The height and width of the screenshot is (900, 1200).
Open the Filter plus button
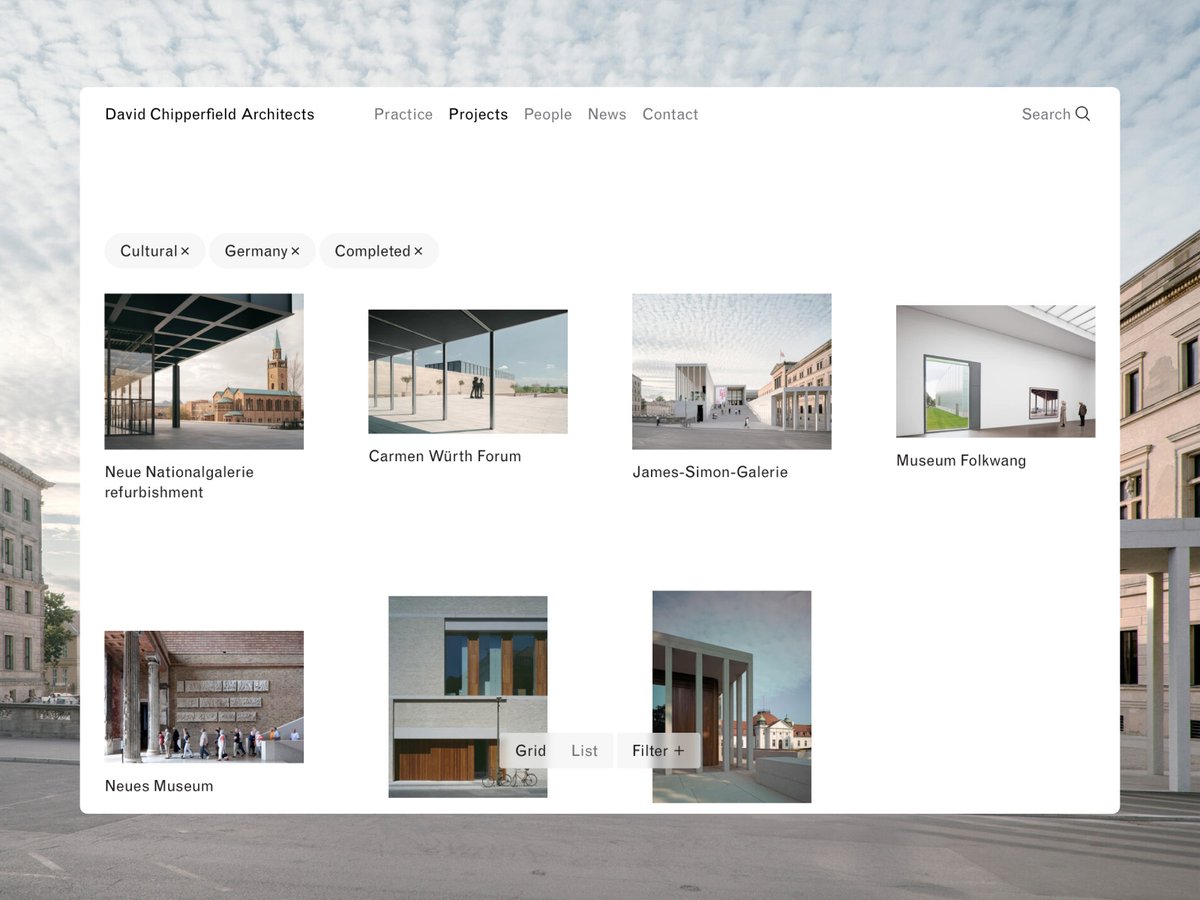658,751
